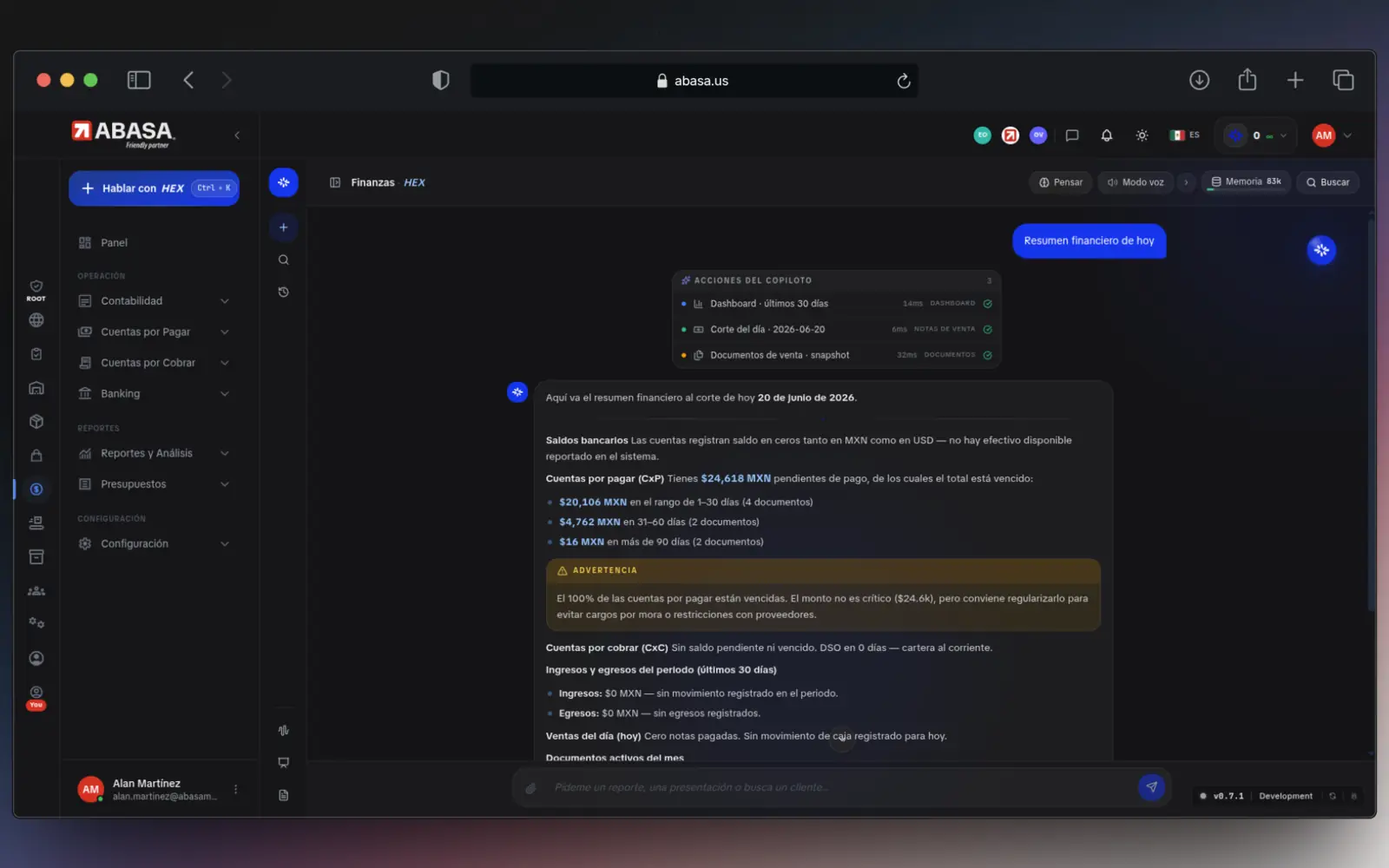
Task: Expand Presupuestos menu section
Action: pyautogui.click(x=155, y=484)
